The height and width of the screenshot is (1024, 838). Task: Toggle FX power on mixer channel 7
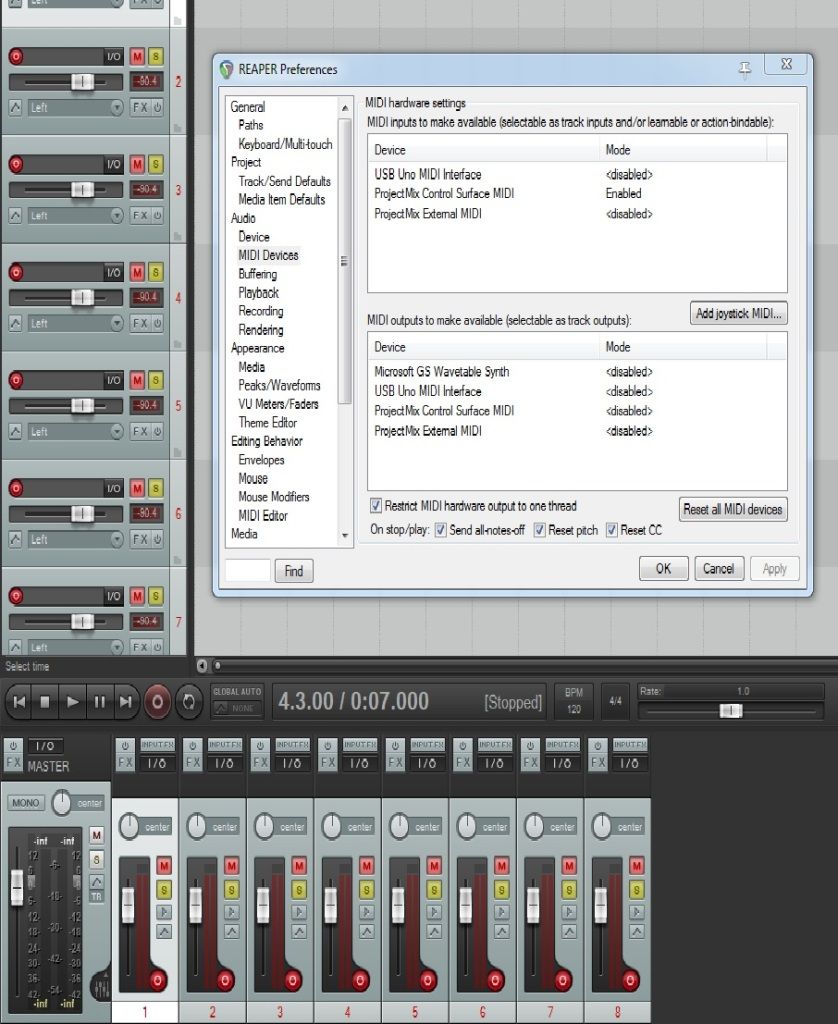530,745
